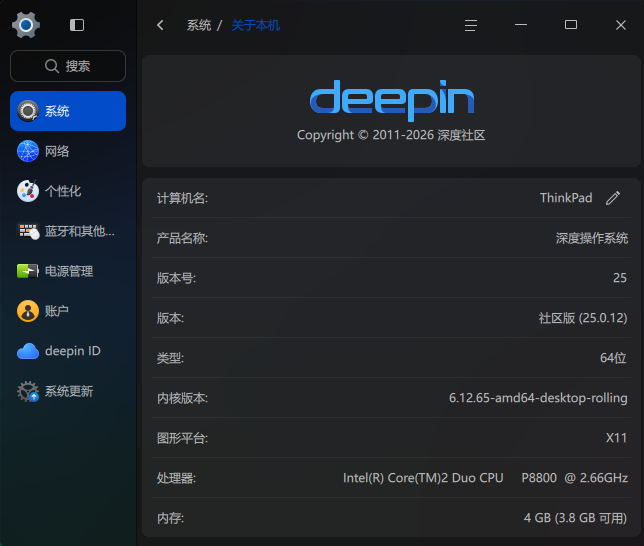Viewport: 644px width, 546px height.
Task: Click the 类型: label
Action: pos(170,358)
